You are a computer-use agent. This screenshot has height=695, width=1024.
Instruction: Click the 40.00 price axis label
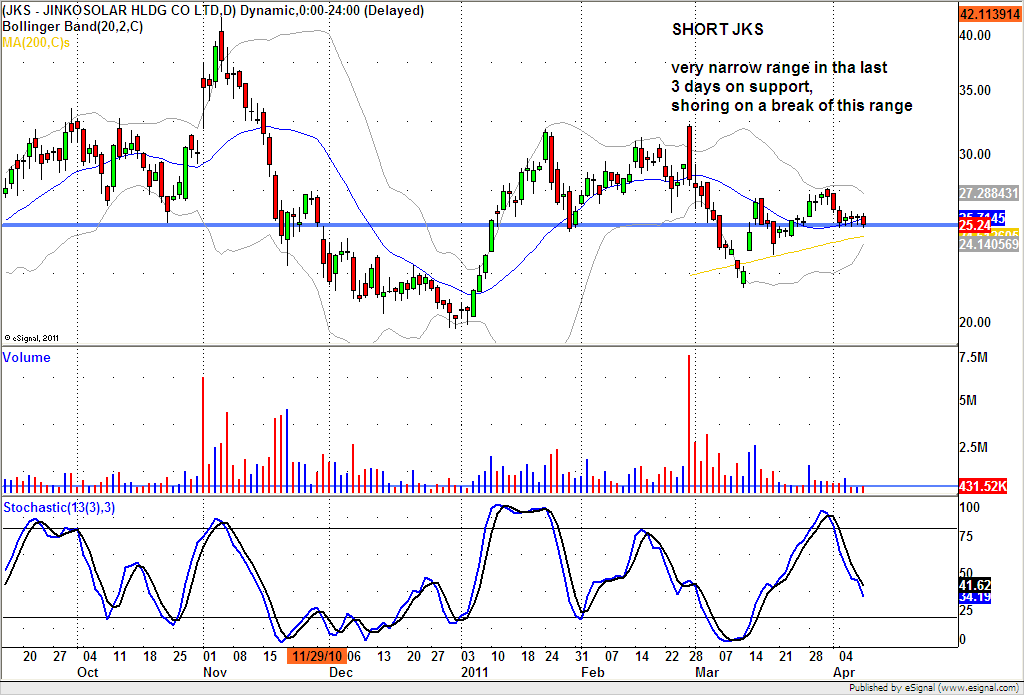click(x=975, y=35)
